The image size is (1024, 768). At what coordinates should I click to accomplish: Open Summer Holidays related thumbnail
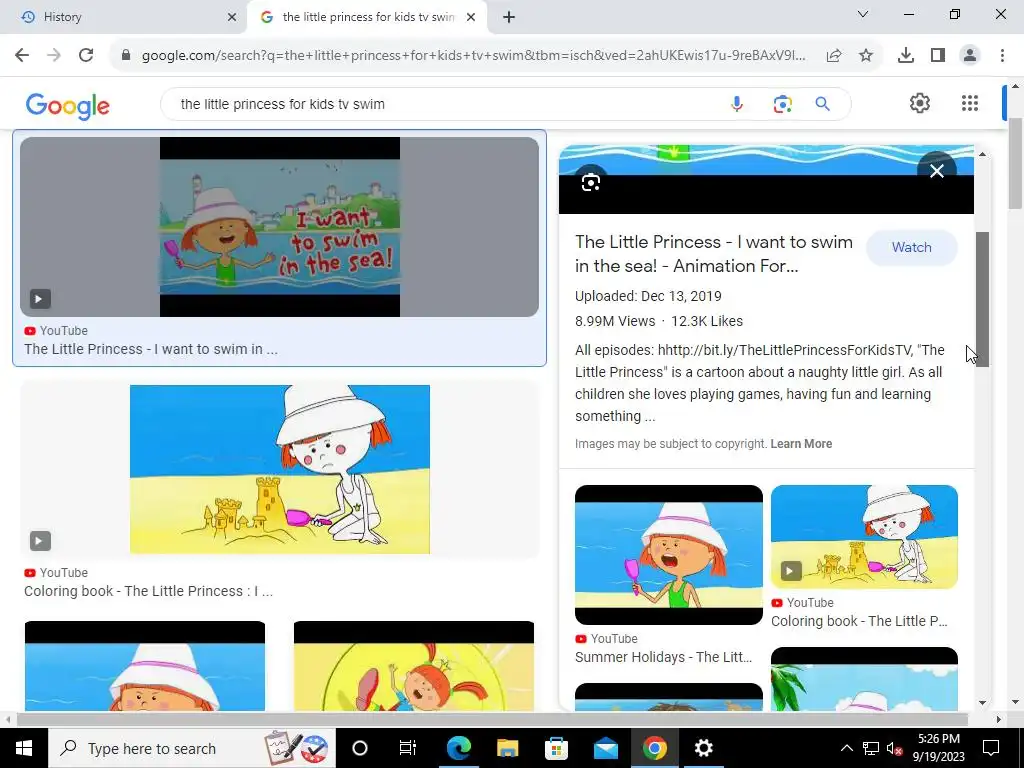point(669,554)
